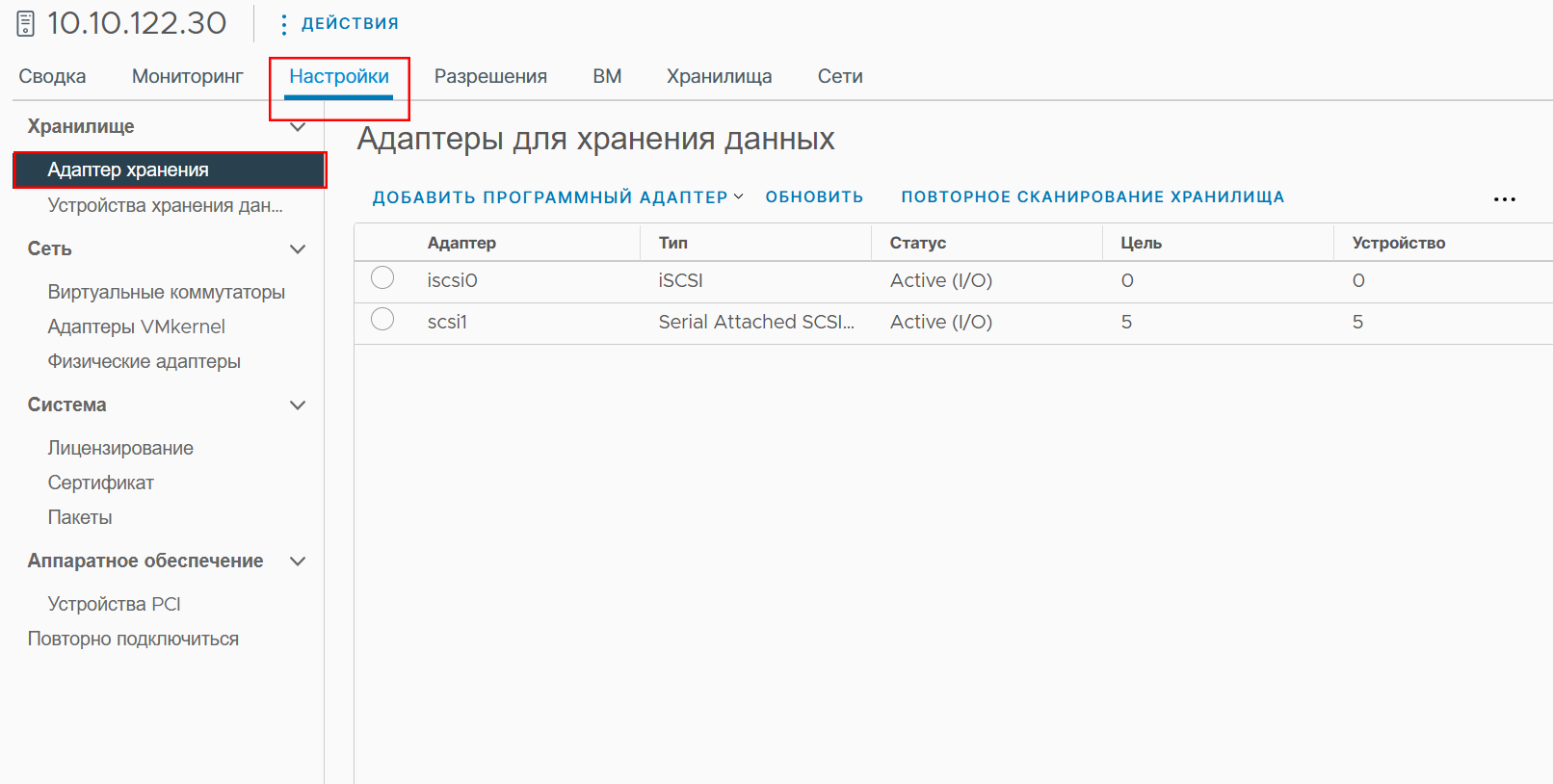Collapse the Хранилище section chevron
The width and height of the screenshot is (1553, 784).
coord(298,127)
